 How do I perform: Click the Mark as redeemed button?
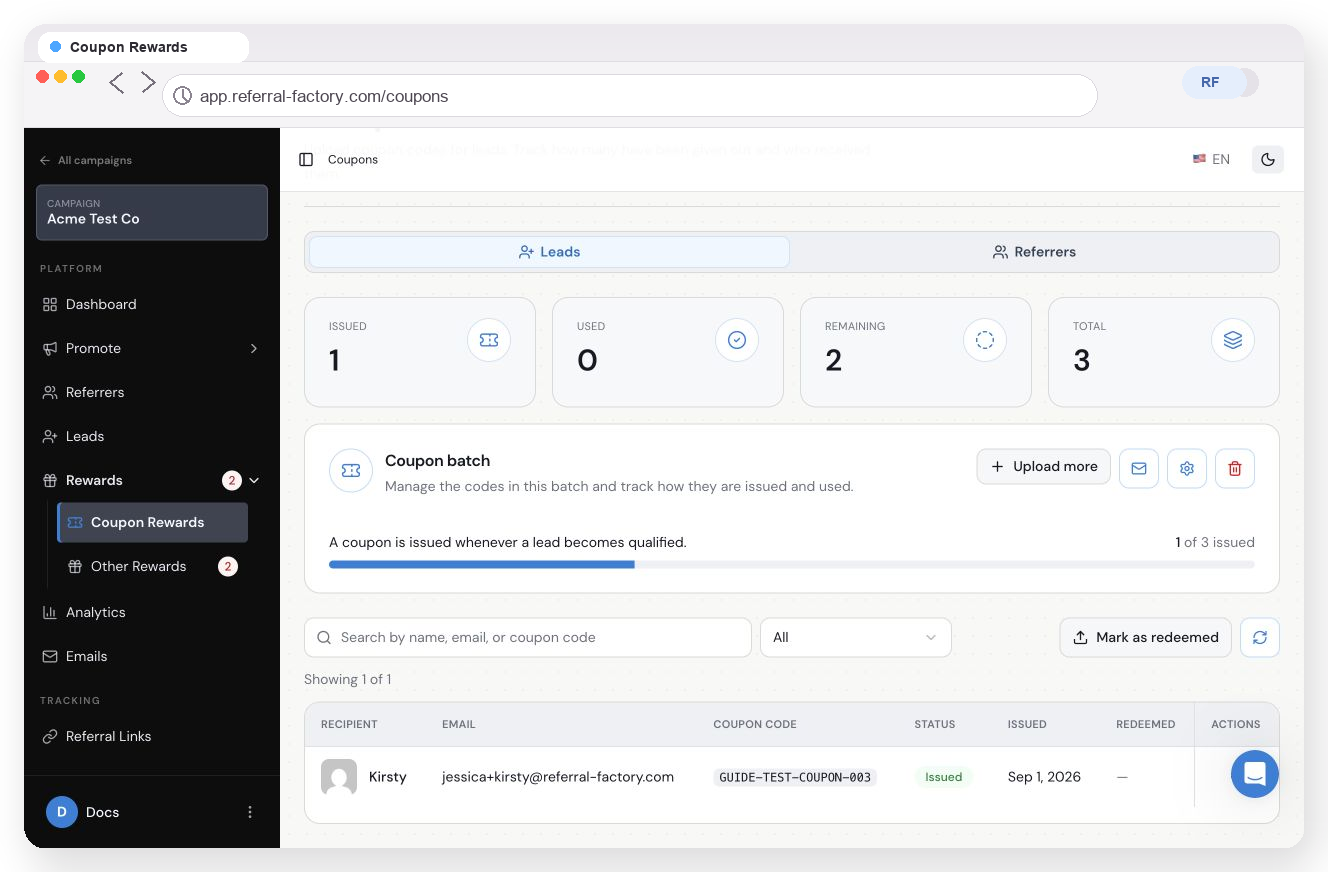(x=1146, y=637)
